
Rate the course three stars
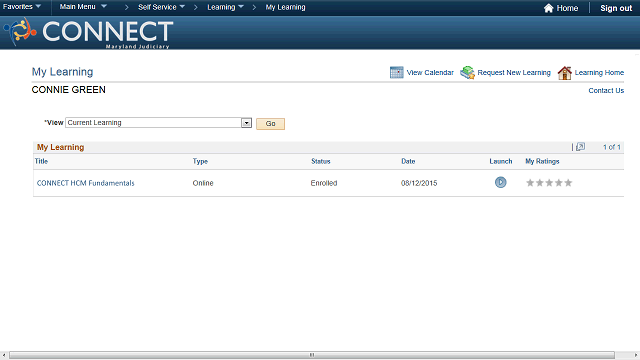549,182
